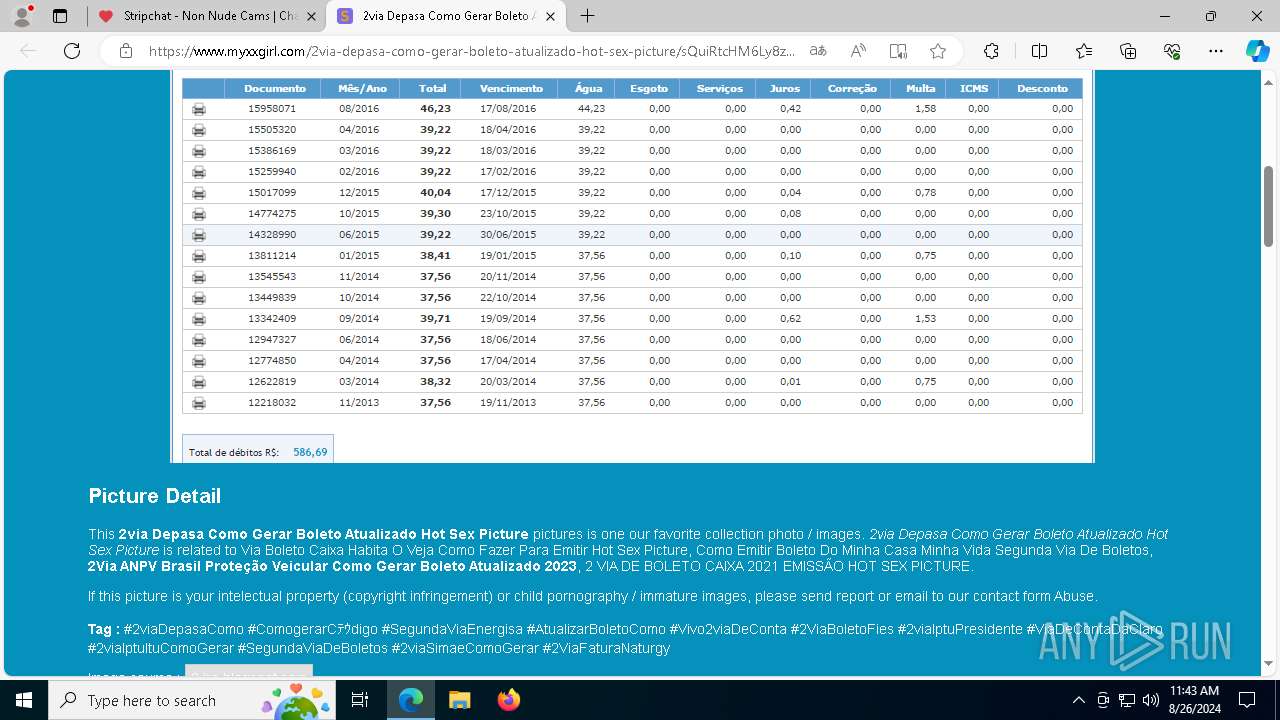The height and width of the screenshot is (720, 1280).
Task: Click the #Vivo2viaDeConta tag
Action: click(x=728, y=629)
